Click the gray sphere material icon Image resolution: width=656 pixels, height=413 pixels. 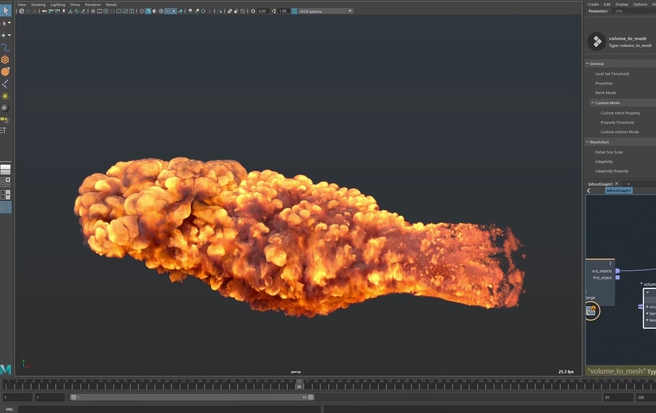pos(5,108)
